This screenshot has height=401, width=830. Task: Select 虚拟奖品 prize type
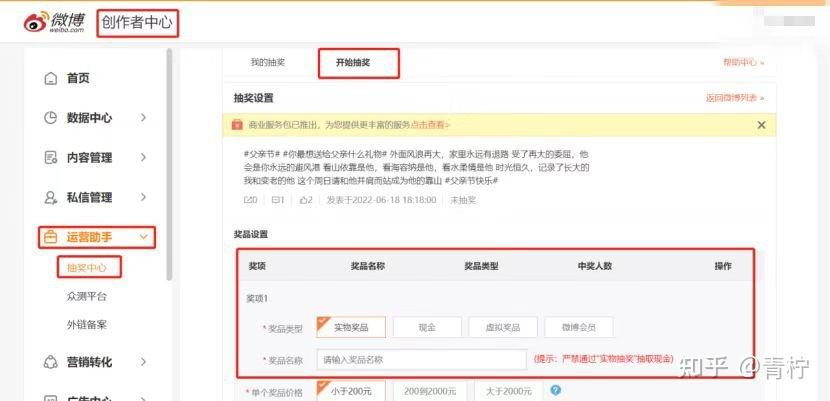503,327
